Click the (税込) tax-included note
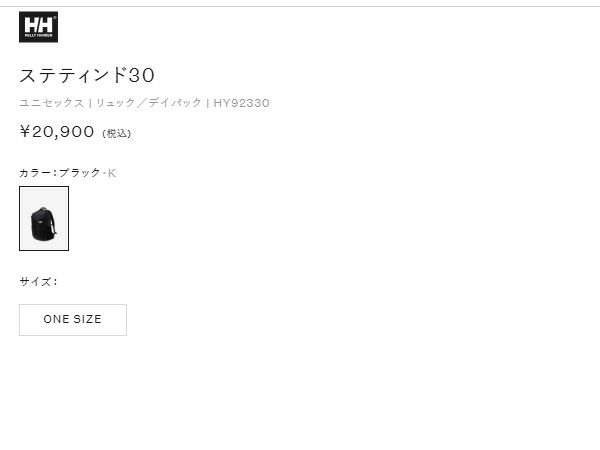Image resolution: width=600 pixels, height=450 pixels. click(117, 133)
